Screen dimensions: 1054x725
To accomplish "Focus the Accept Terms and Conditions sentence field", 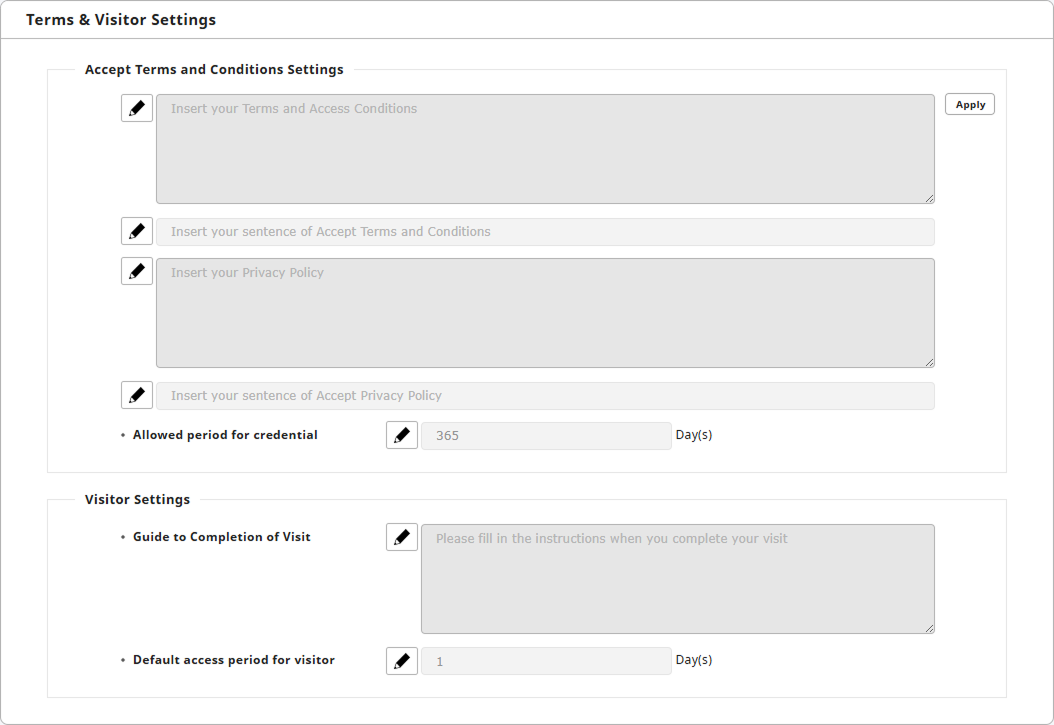I will point(545,232).
